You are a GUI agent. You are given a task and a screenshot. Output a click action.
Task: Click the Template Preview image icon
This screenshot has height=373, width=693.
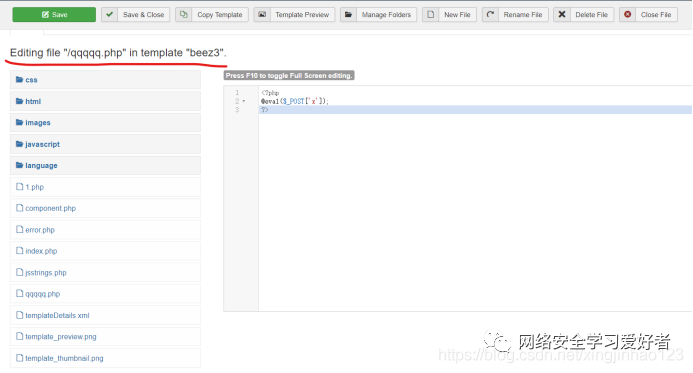pos(262,15)
